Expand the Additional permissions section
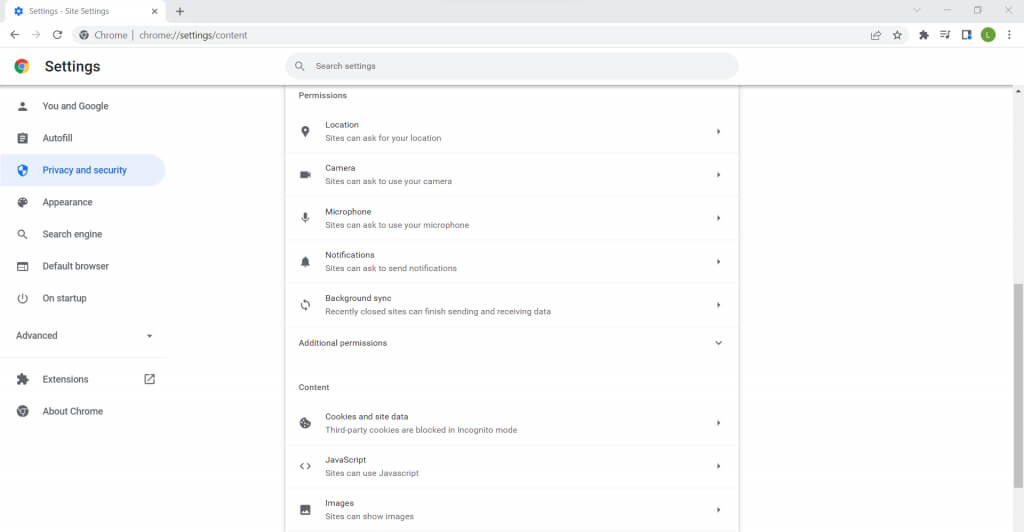Screen dimensions: 1024x532 coord(718,343)
